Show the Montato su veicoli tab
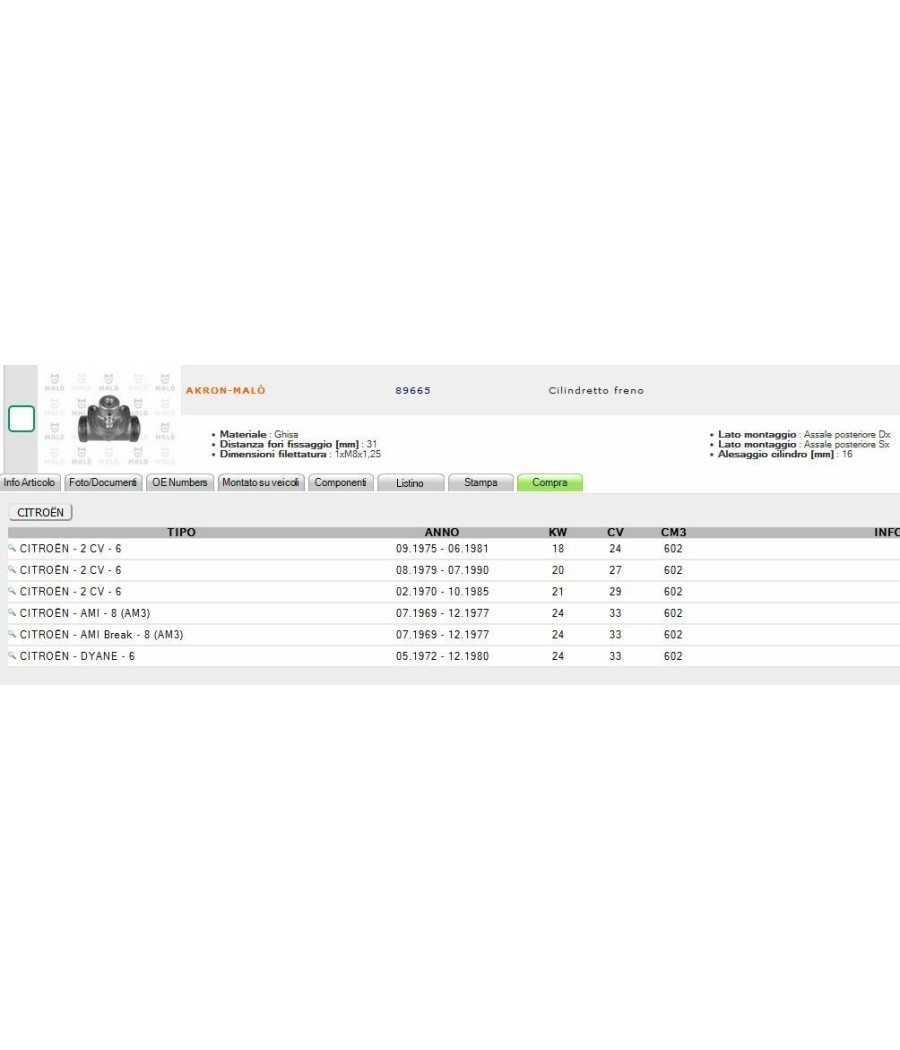 (x=261, y=482)
